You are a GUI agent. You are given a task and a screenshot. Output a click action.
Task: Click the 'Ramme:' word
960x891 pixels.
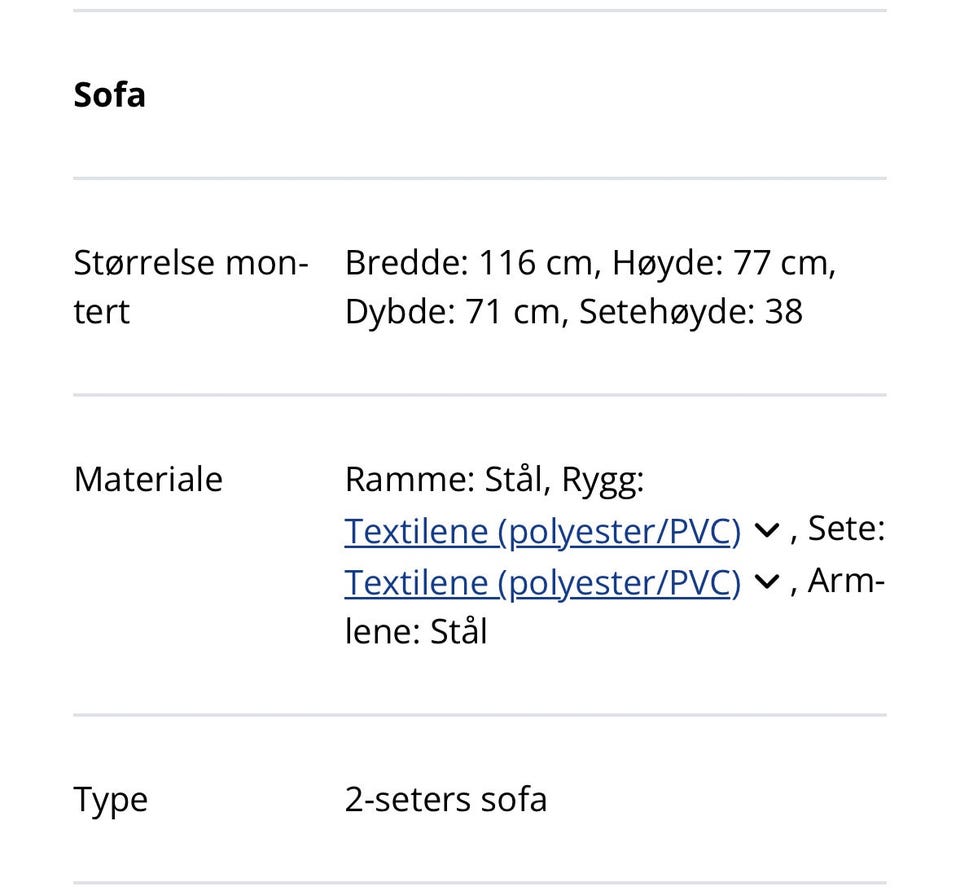click(x=409, y=479)
